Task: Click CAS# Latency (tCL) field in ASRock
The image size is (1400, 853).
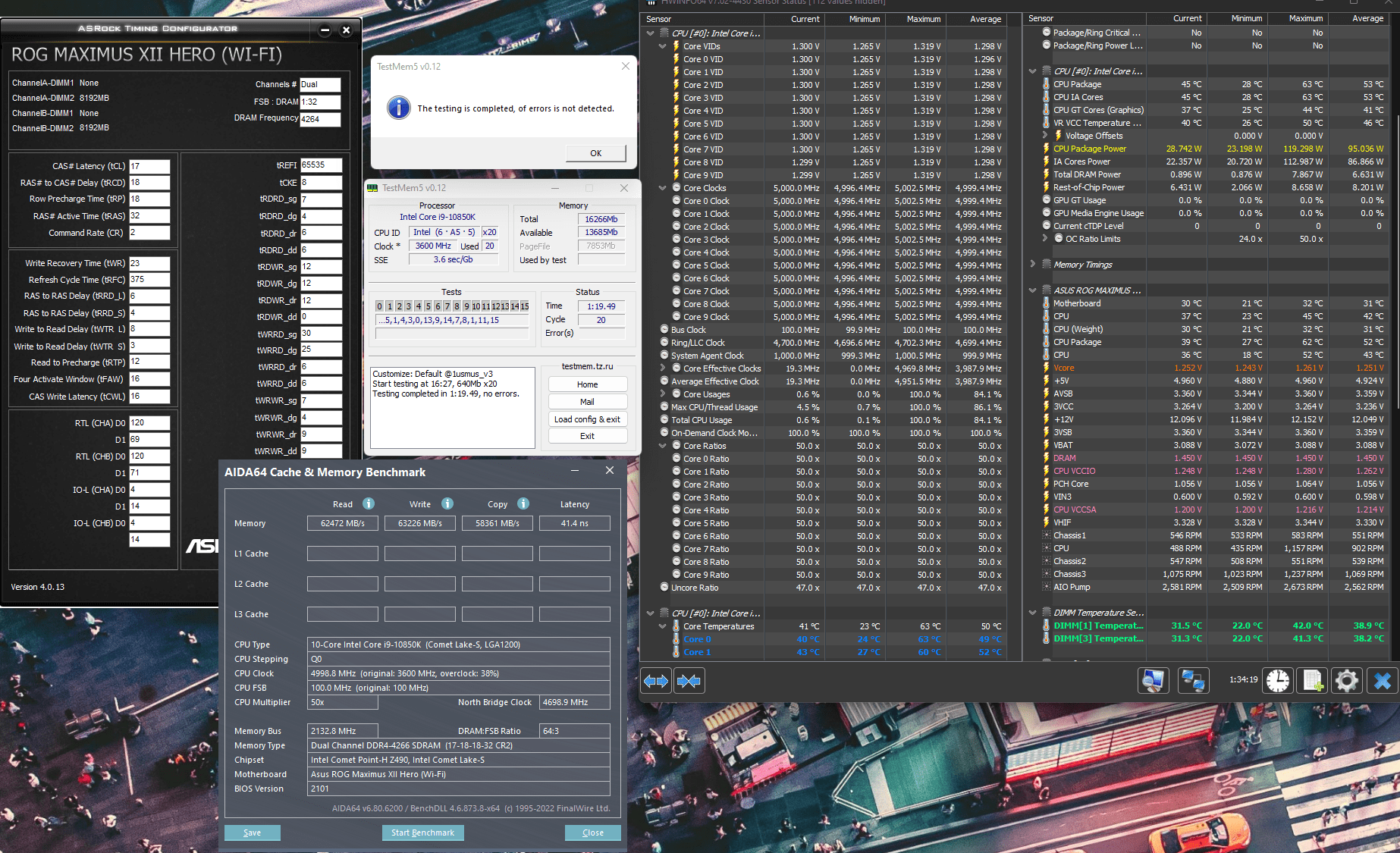Action: coord(149,166)
